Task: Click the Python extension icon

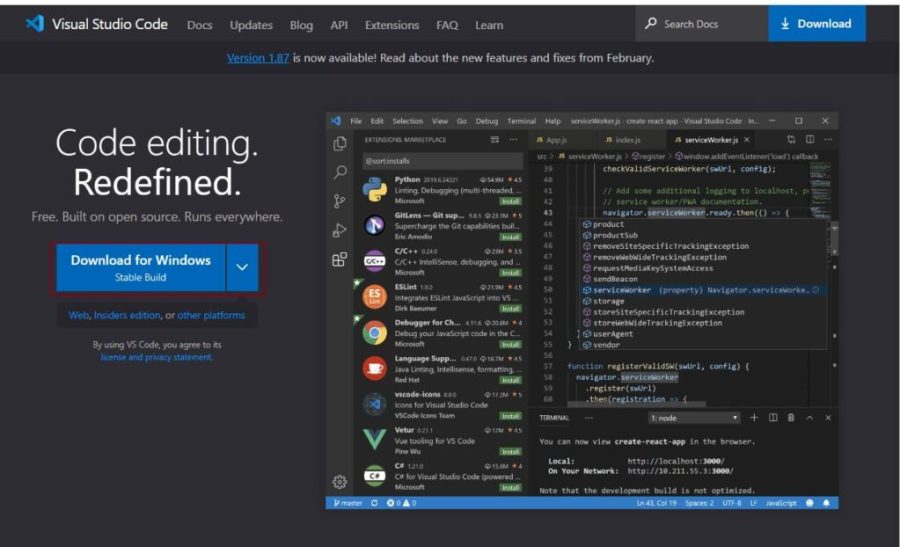Action: [374, 190]
